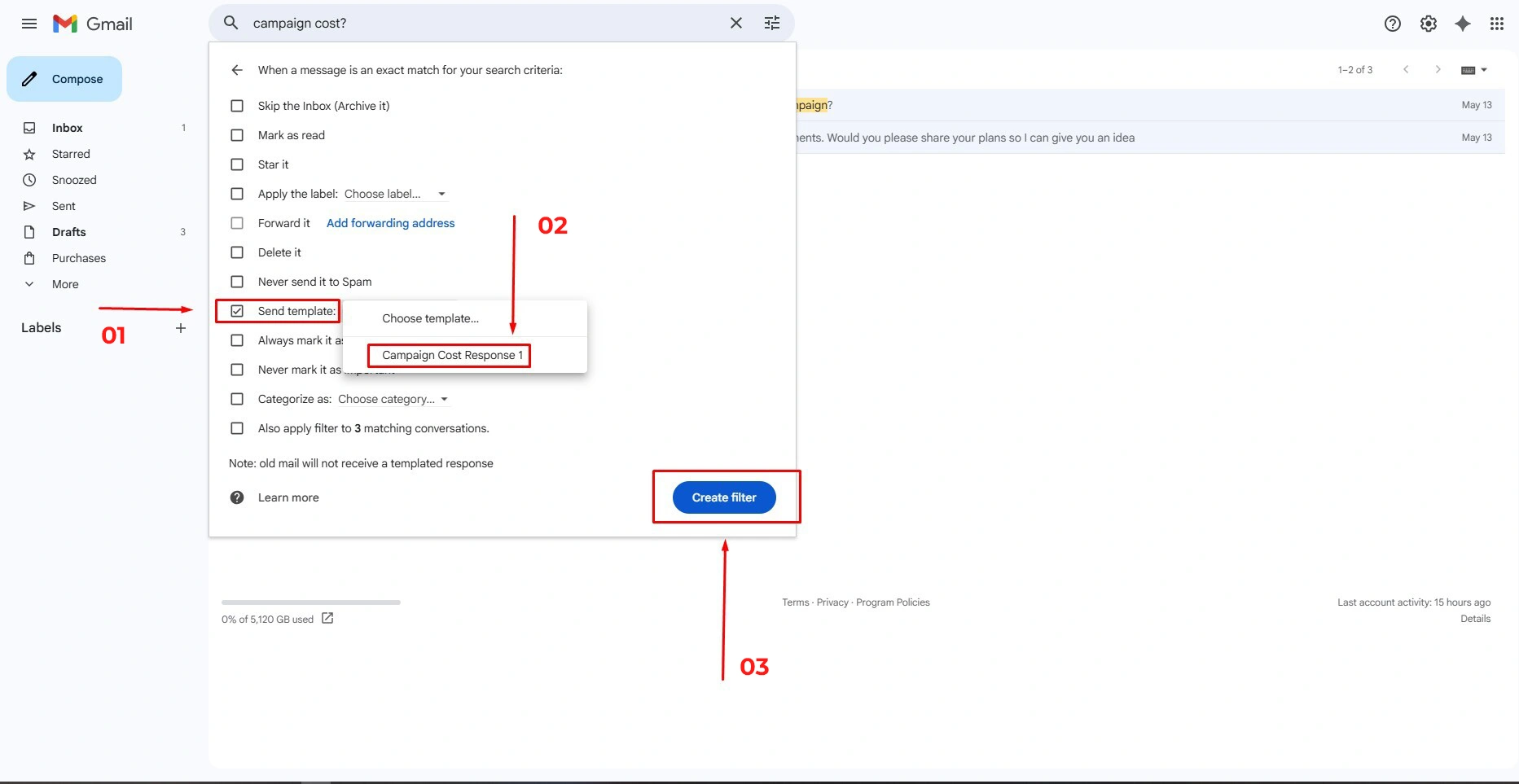Click the Inbox tray icon
The image size is (1519, 784).
(x=29, y=128)
